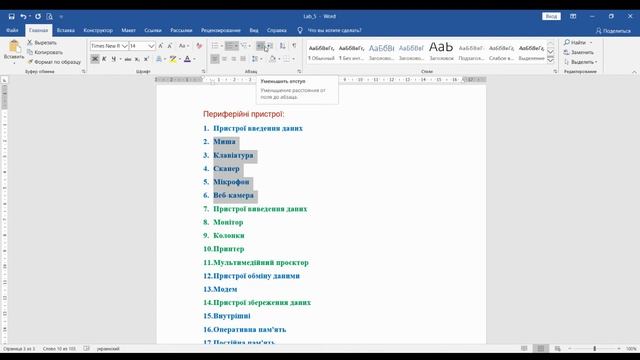This screenshot has width=640, height=360.
Task: Apply yellow text highlight color
Action: [x=173, y=59]
